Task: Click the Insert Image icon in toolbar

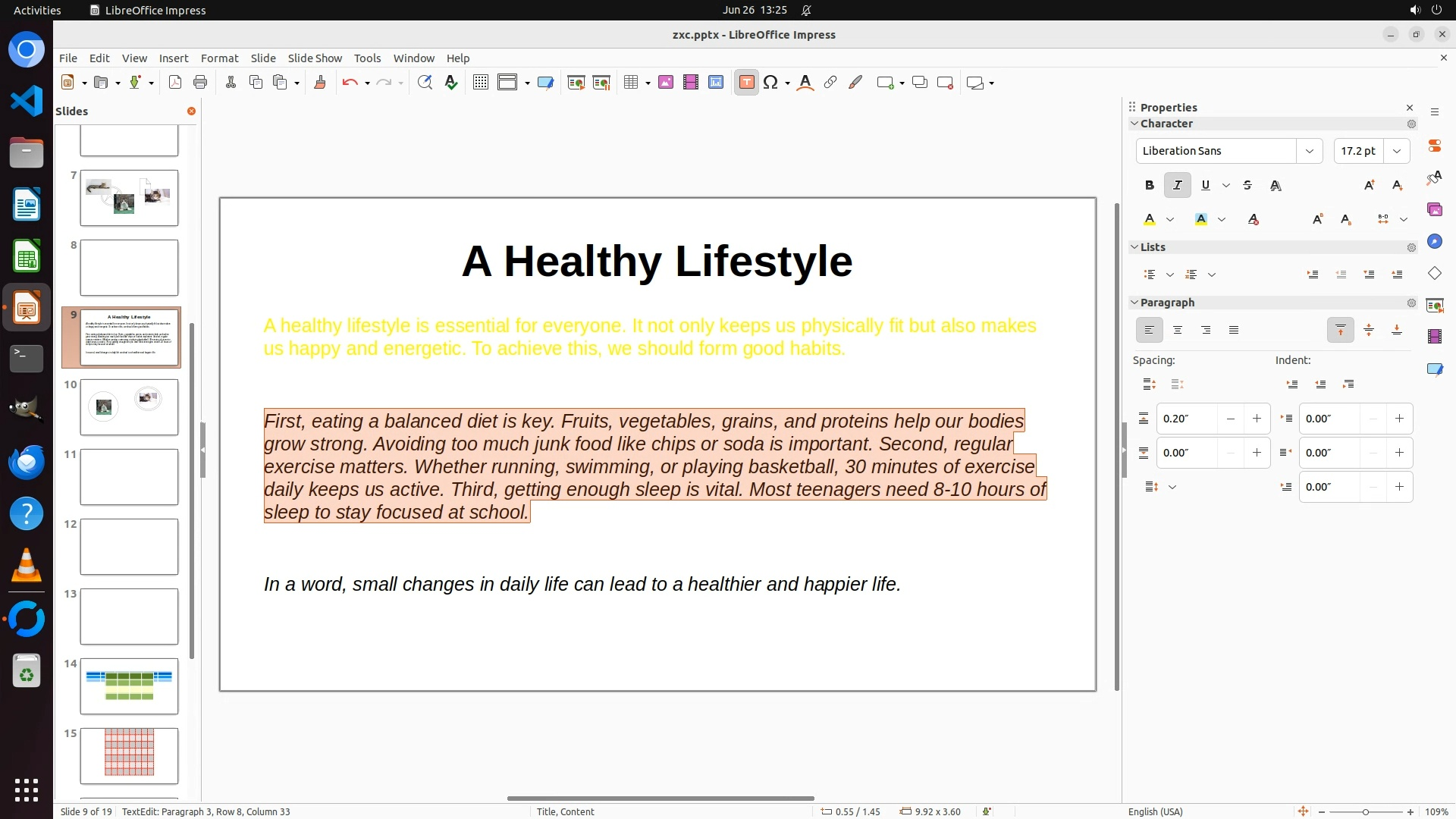Action: [666, 83]
